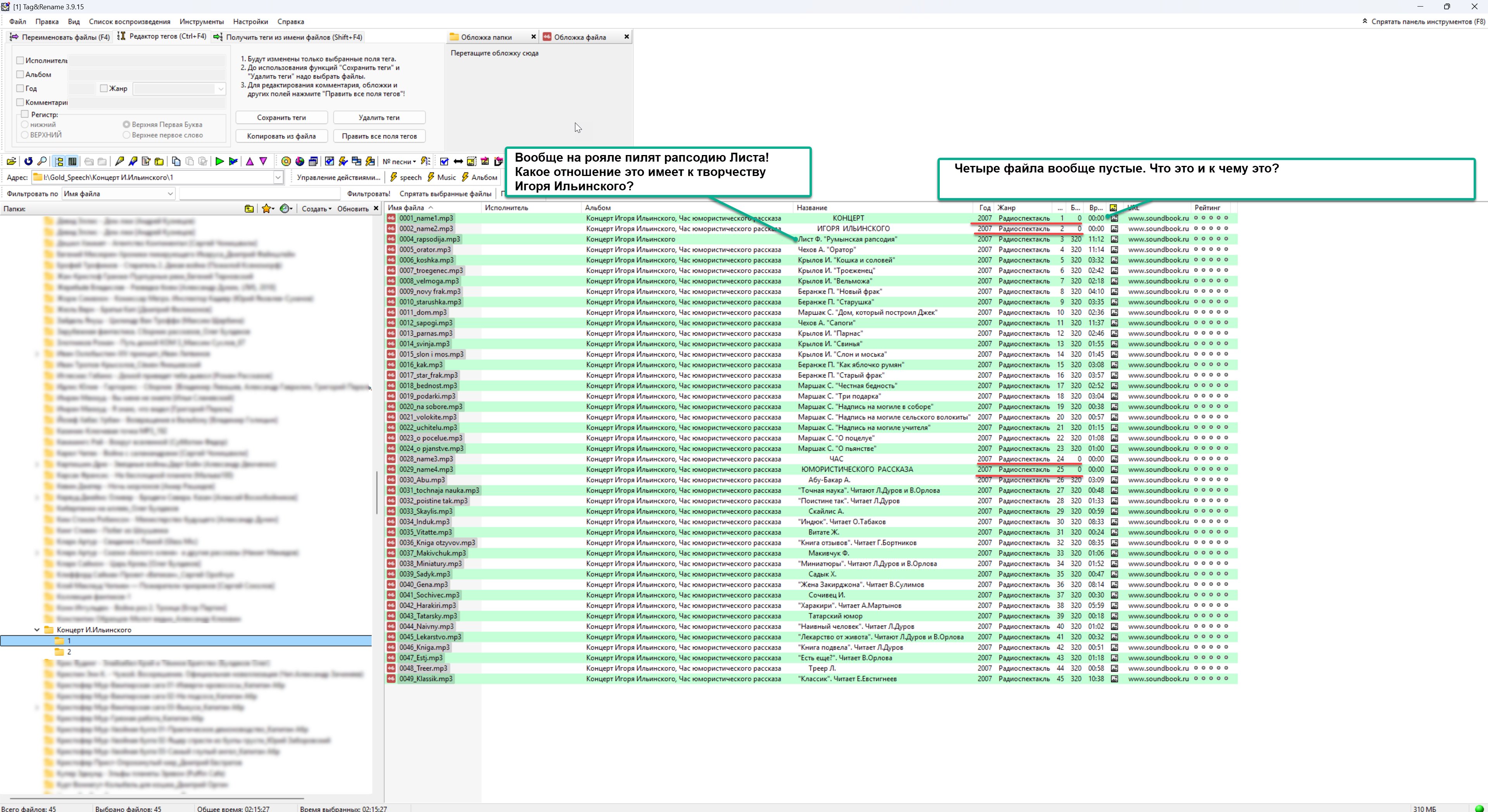The image size is (1488, 812).
Task: Open the Инструменты menu
Action: 201,21
